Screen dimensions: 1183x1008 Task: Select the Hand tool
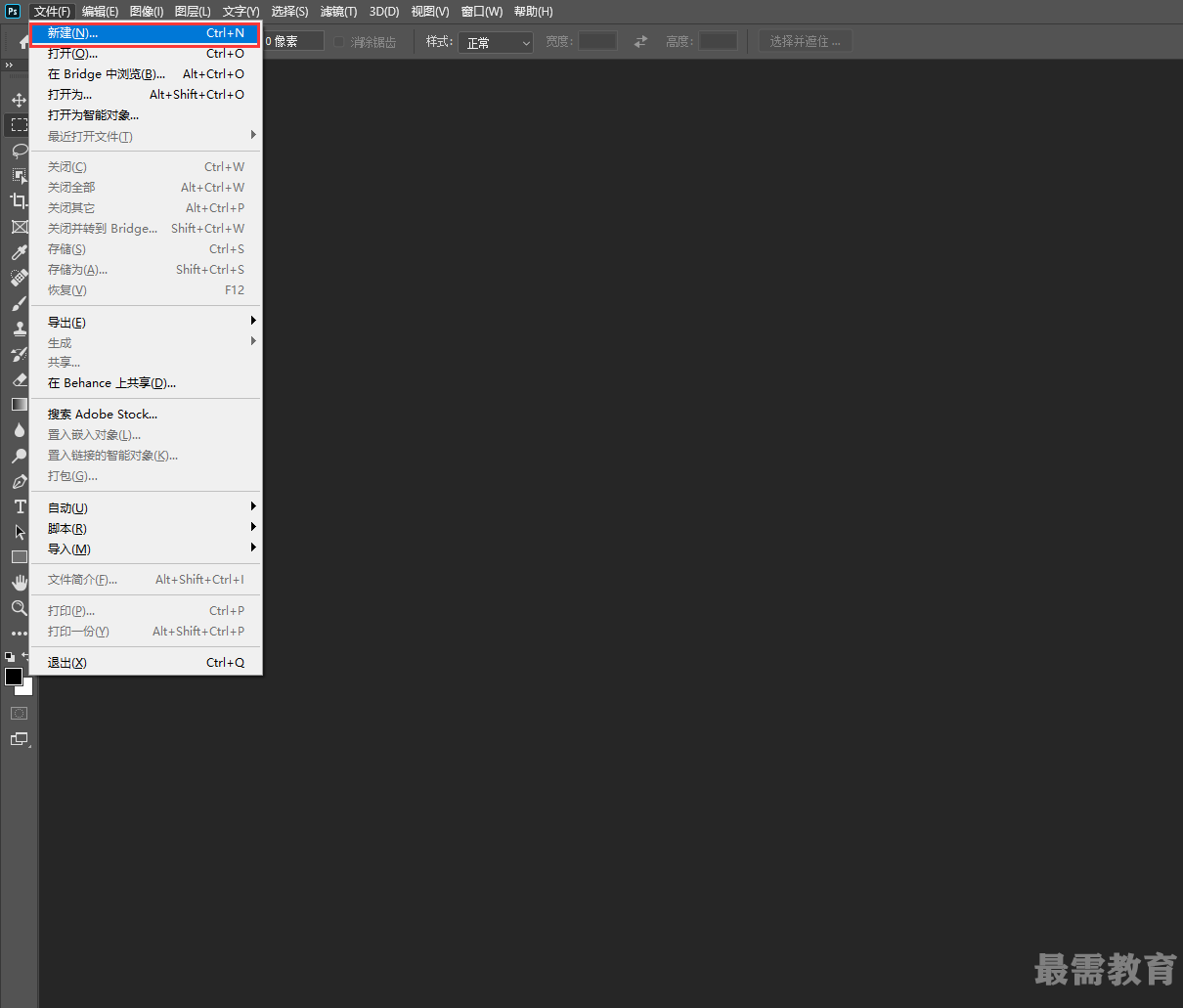point(19,583)
